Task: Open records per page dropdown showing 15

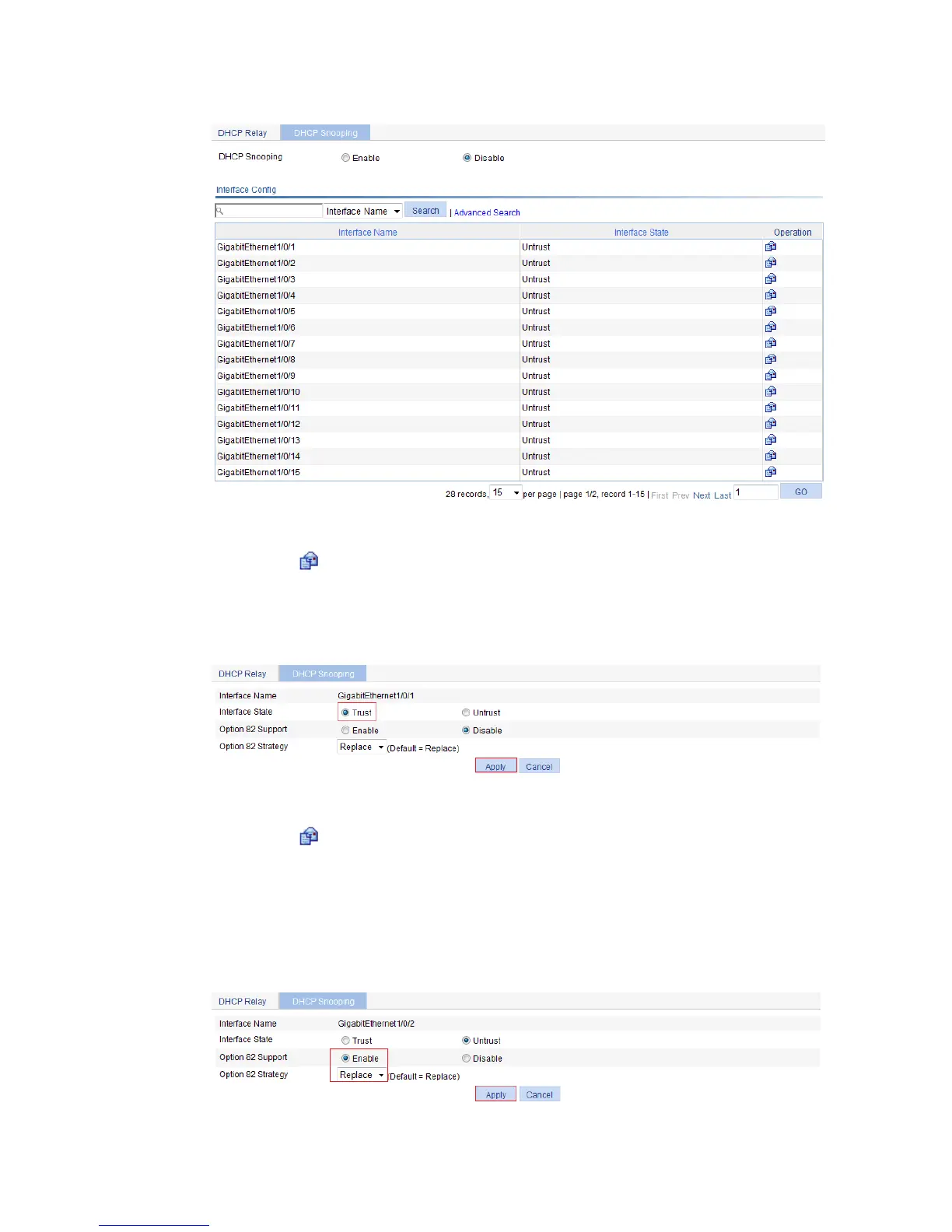Action: pos(506,493)
